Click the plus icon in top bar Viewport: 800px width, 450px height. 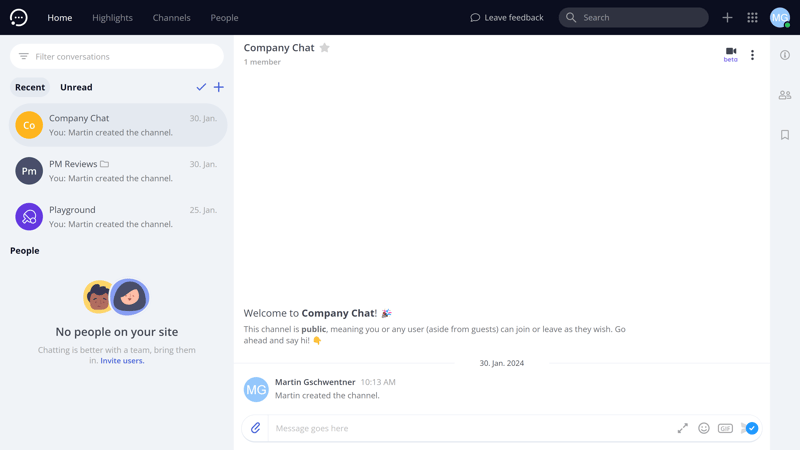point(727,17)
